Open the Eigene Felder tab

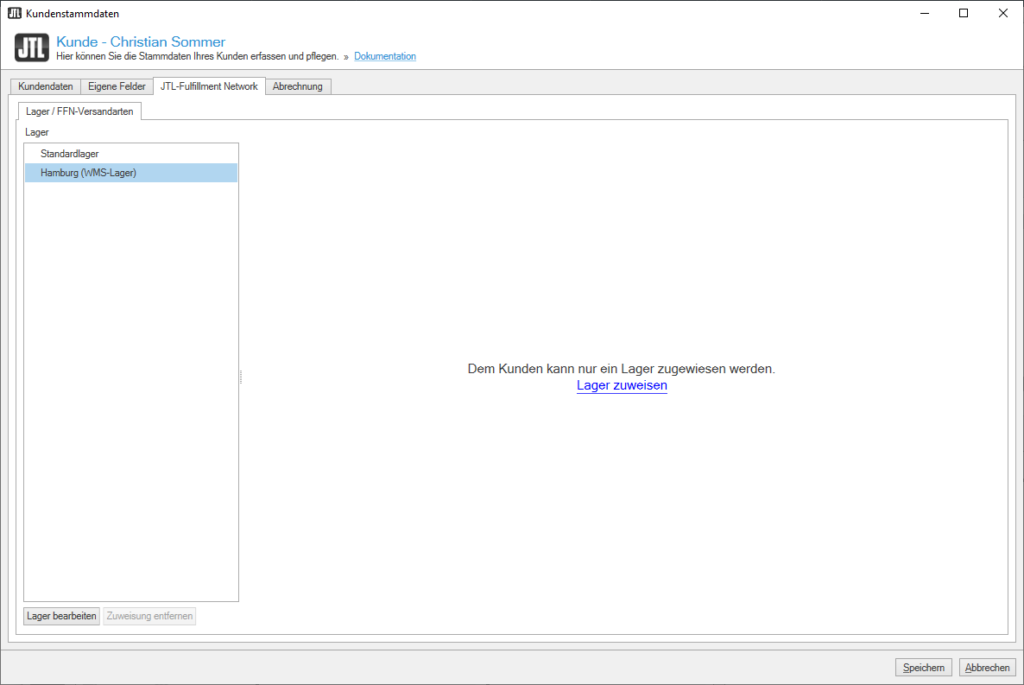117,87
